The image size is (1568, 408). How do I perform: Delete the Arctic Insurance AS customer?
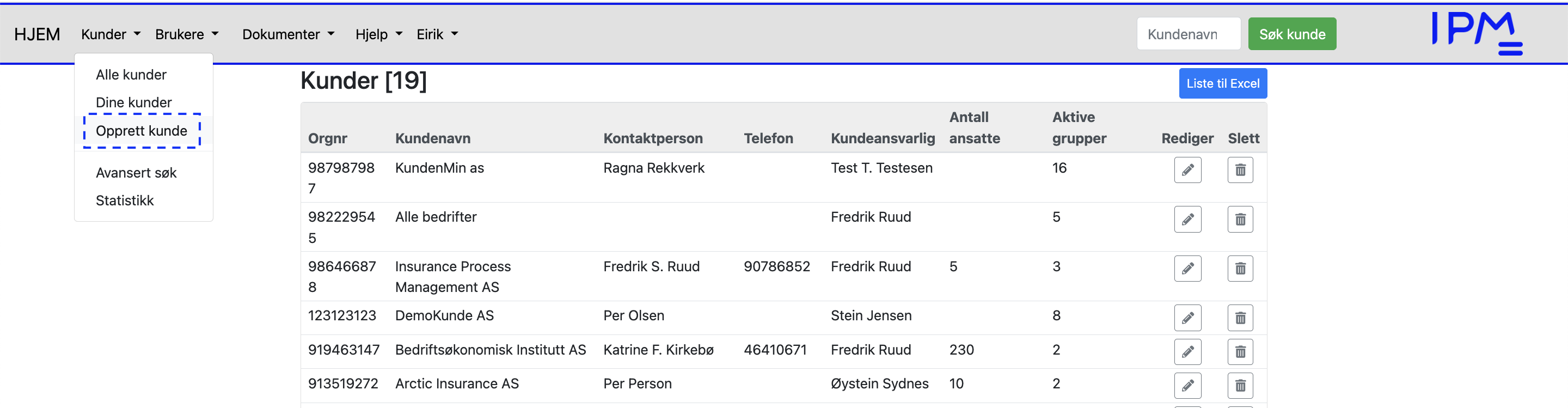click(x=1240, y=386)
